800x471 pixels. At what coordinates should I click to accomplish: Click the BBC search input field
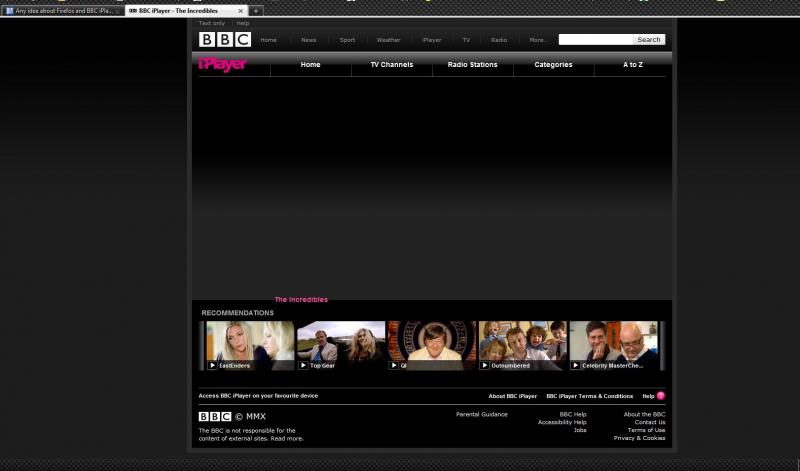coord(595,40)
